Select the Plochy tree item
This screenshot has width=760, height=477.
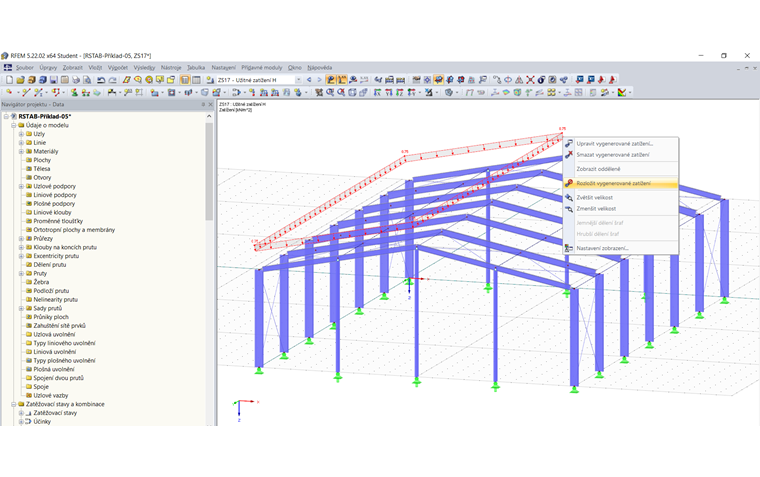coord(42,160)
